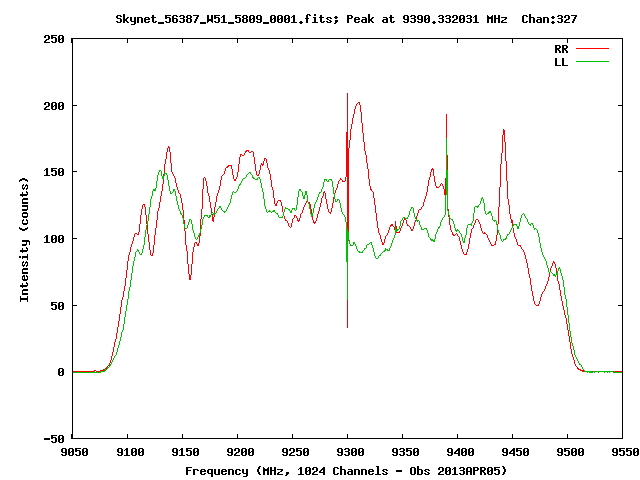Click the y-axis tick label 0
640x480 pixels.
[61, 372]
